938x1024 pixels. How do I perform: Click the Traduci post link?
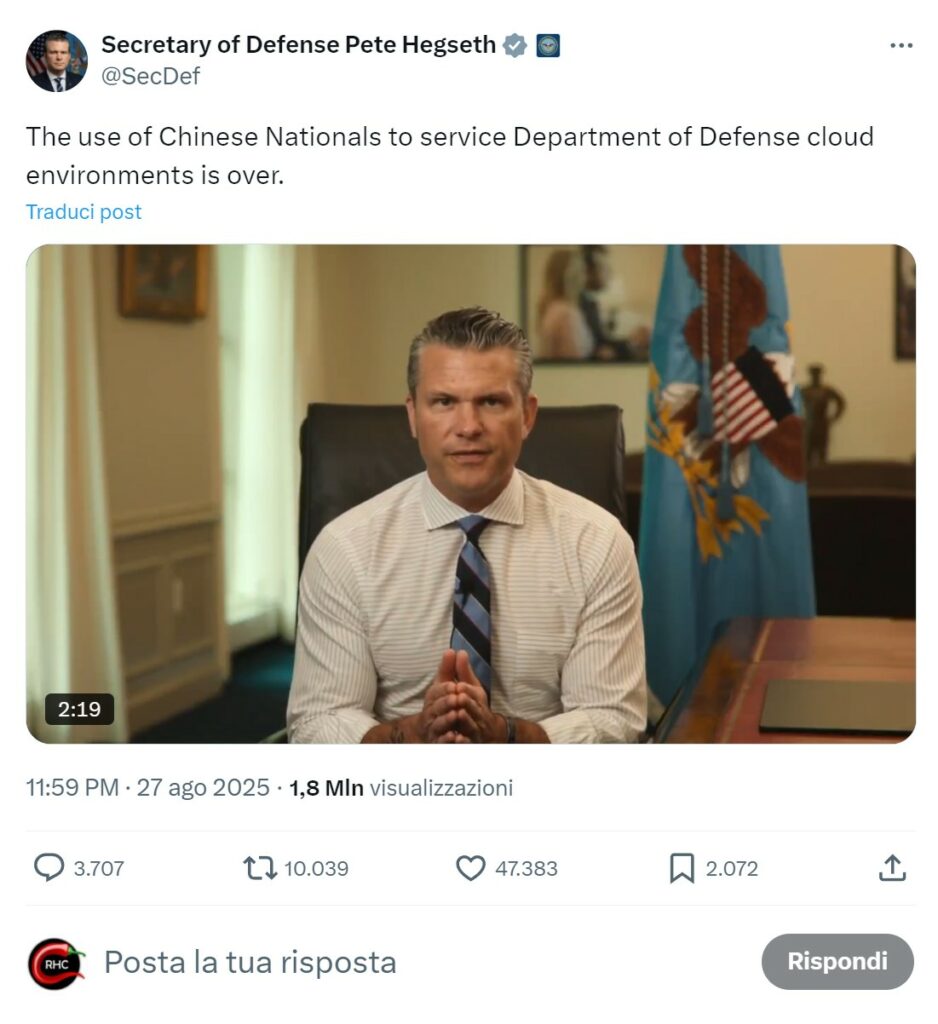click(84, 212)
